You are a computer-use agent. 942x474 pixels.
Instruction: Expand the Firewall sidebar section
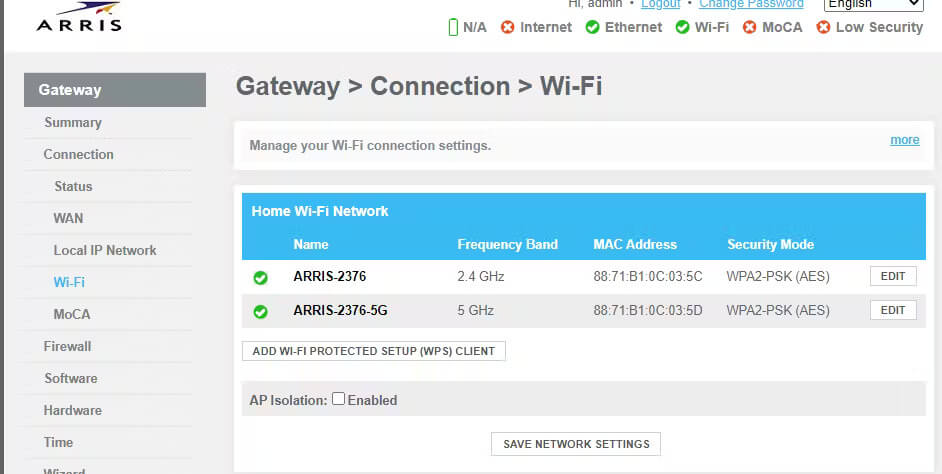(x=67, y=346)
